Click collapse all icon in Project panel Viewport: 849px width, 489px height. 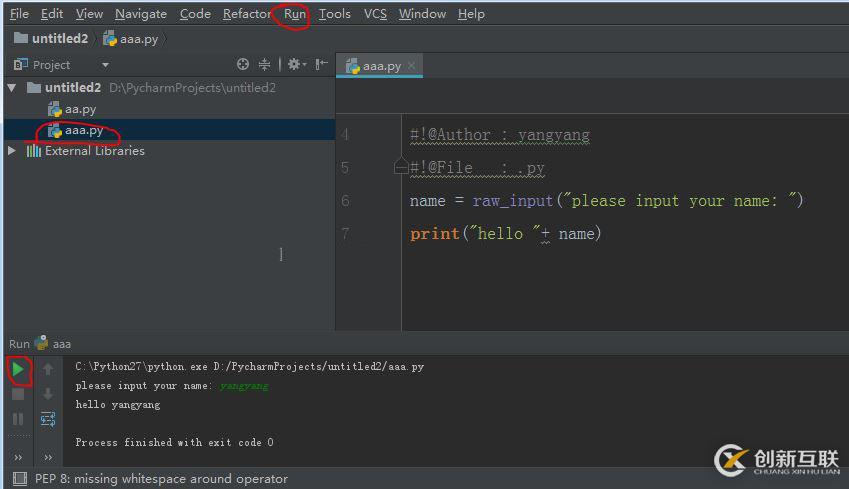[264, 64]
